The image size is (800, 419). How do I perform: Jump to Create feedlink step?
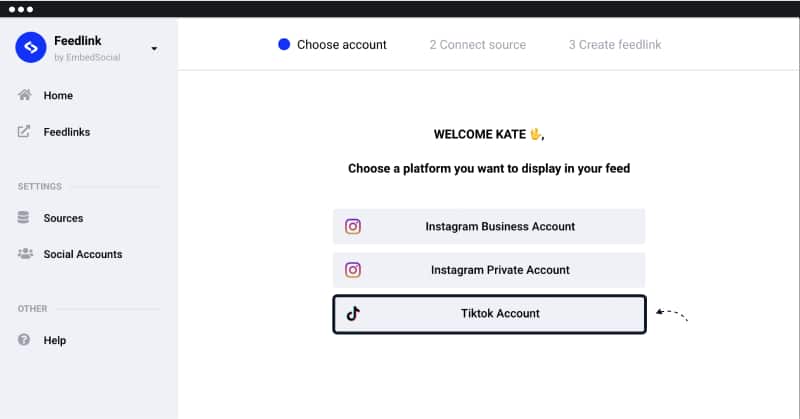(615, 44)
